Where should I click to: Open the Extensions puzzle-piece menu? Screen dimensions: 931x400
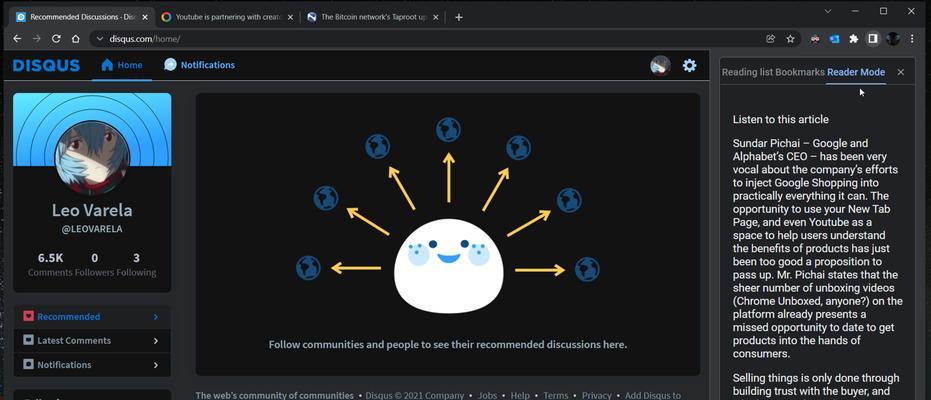(x=854, y=39)
